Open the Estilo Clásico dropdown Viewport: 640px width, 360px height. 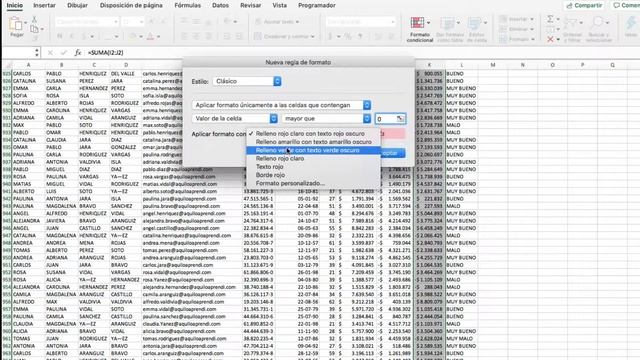click(247, 81)
